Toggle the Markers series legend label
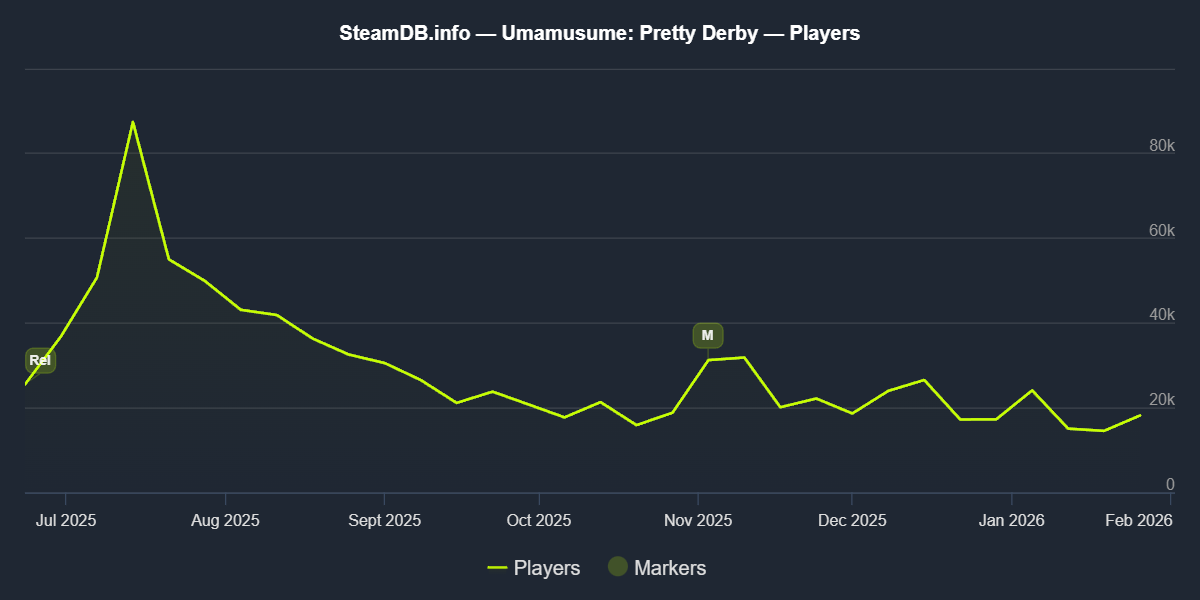Image resolution: width=1200 pixels, height=600 pixels. (x=670, y=568)
